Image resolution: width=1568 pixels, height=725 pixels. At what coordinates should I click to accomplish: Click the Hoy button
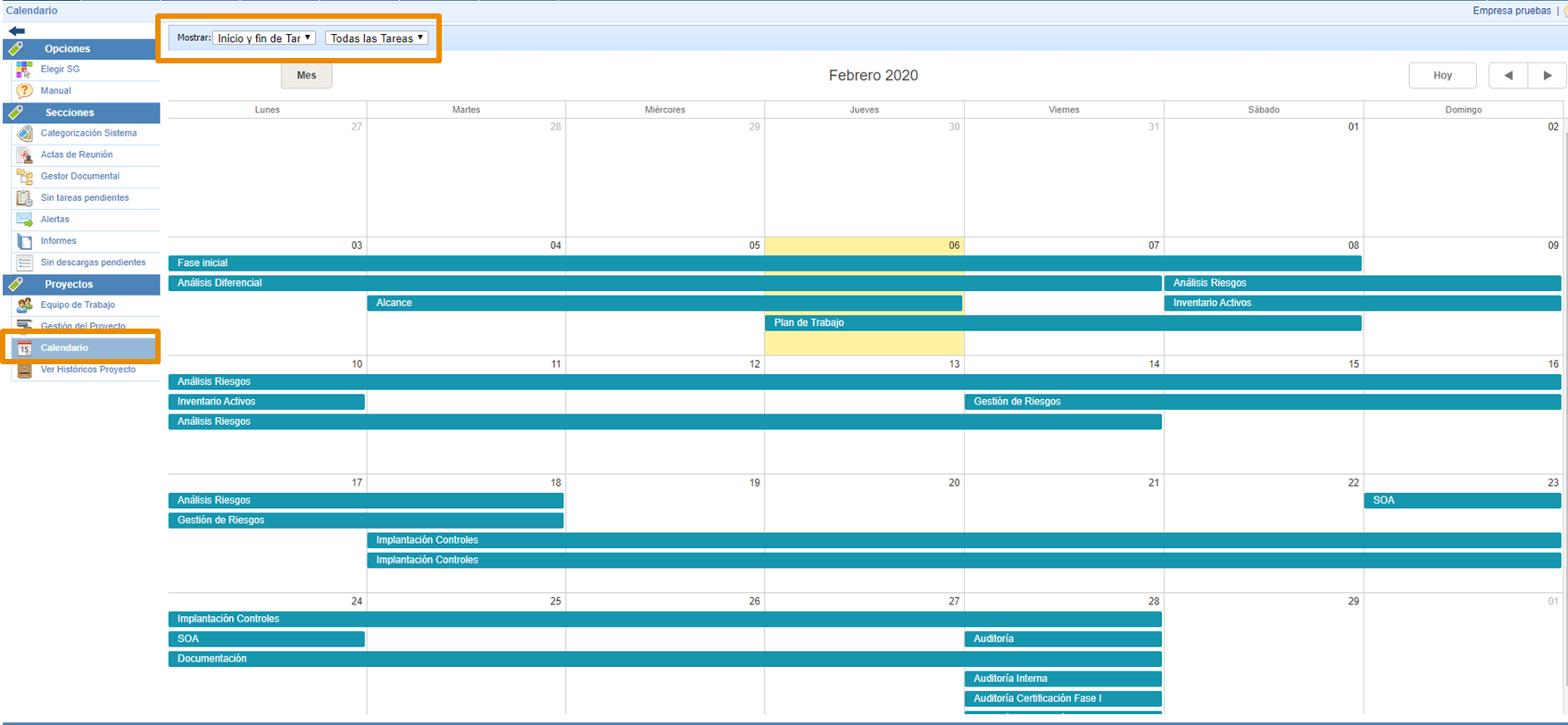1442,76
